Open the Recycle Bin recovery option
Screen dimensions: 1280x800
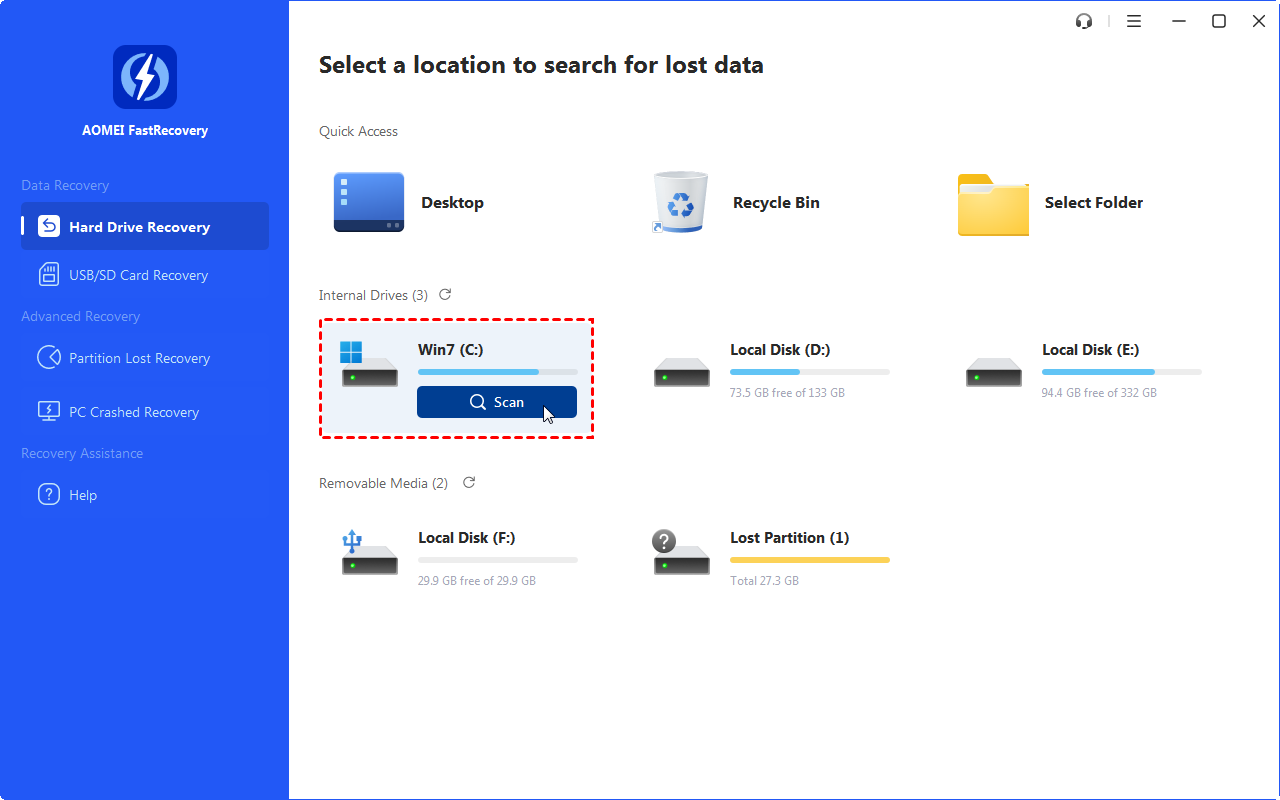tap(680, 202)
